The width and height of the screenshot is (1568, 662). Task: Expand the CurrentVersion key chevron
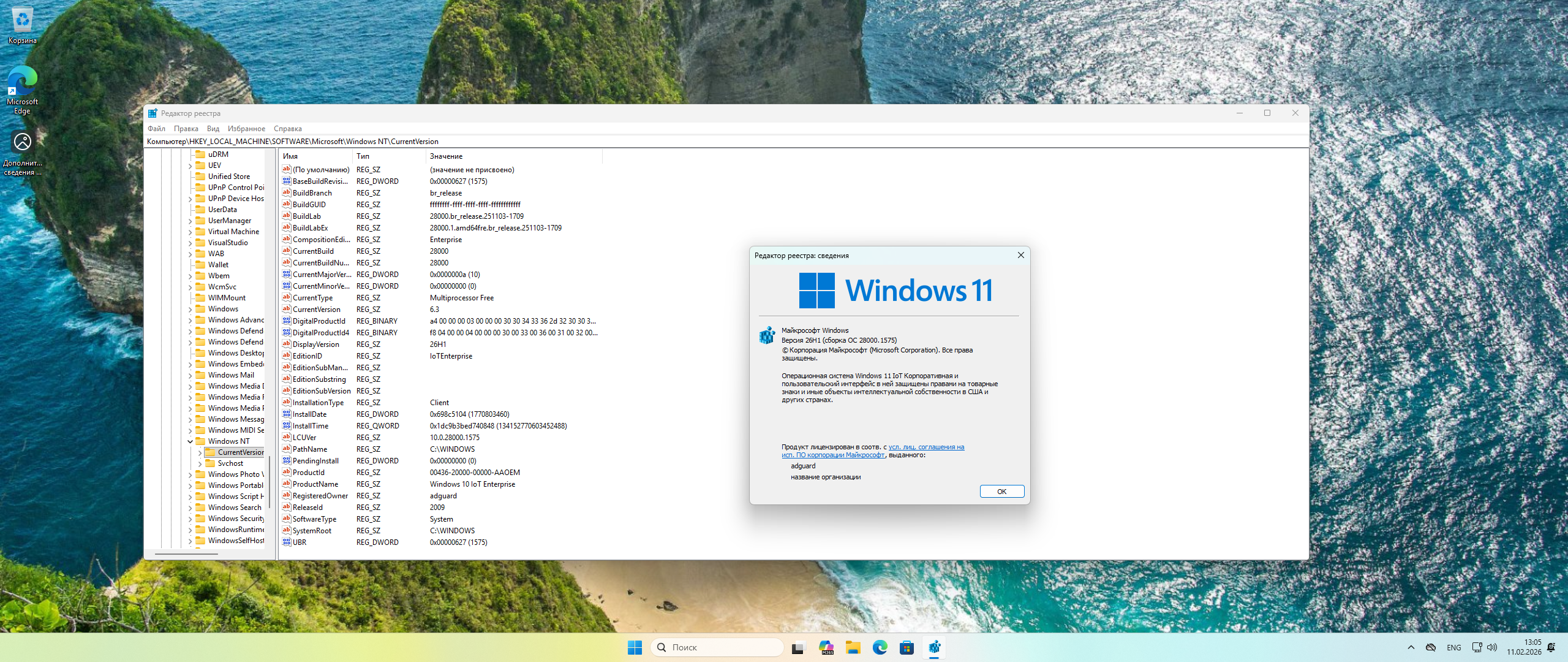tap(200, 453)
